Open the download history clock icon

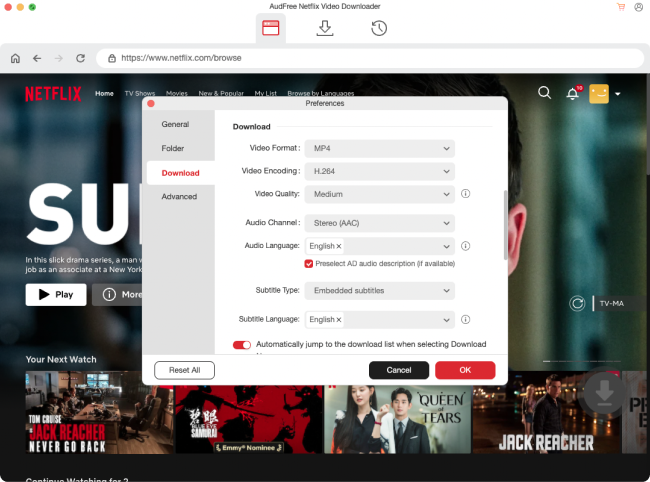(x=379, y=28)
